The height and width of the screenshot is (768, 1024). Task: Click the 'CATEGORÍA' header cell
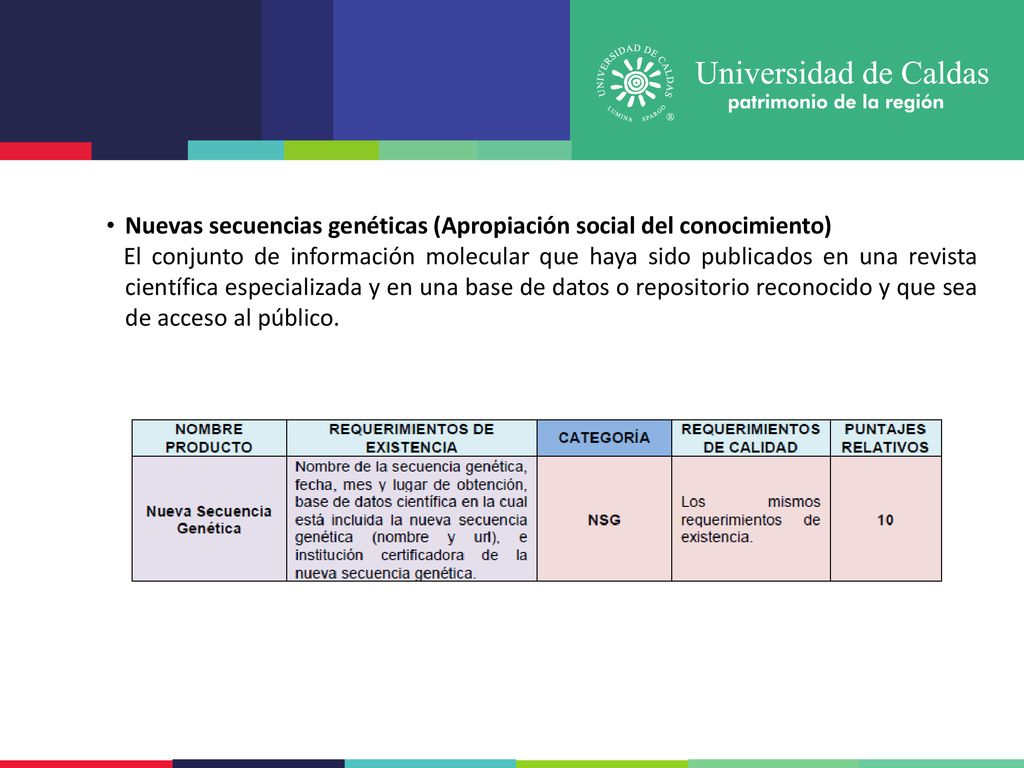point(604,438)
